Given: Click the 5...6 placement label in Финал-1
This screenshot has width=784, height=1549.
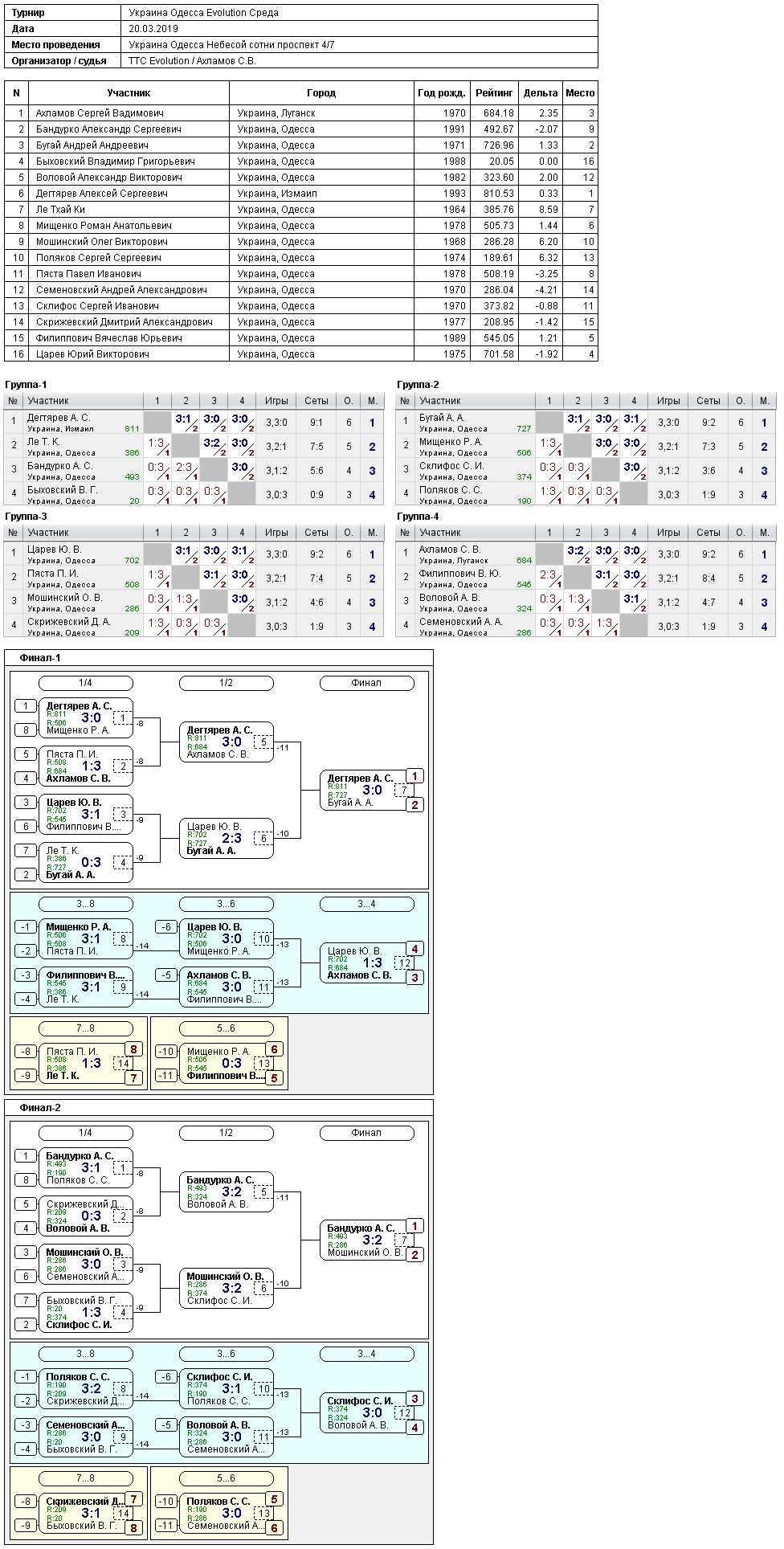Looking at the screenshot, I should pyautogui.click(x=227, y=1028).
